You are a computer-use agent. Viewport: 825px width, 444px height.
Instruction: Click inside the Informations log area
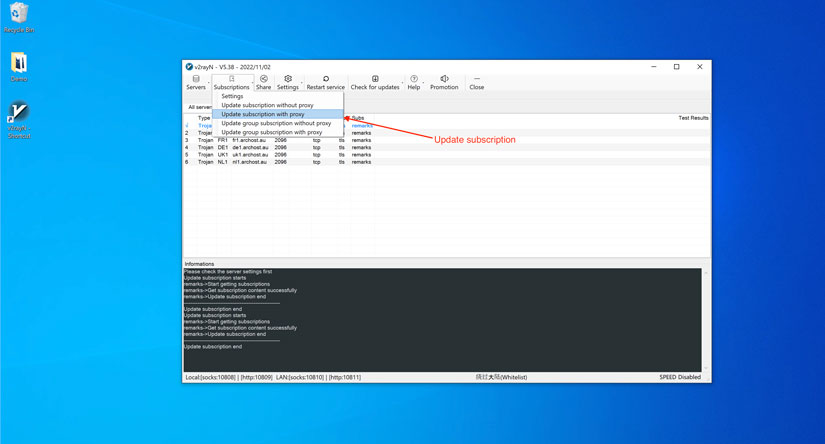pyautogui.click(x=440, y=320)
